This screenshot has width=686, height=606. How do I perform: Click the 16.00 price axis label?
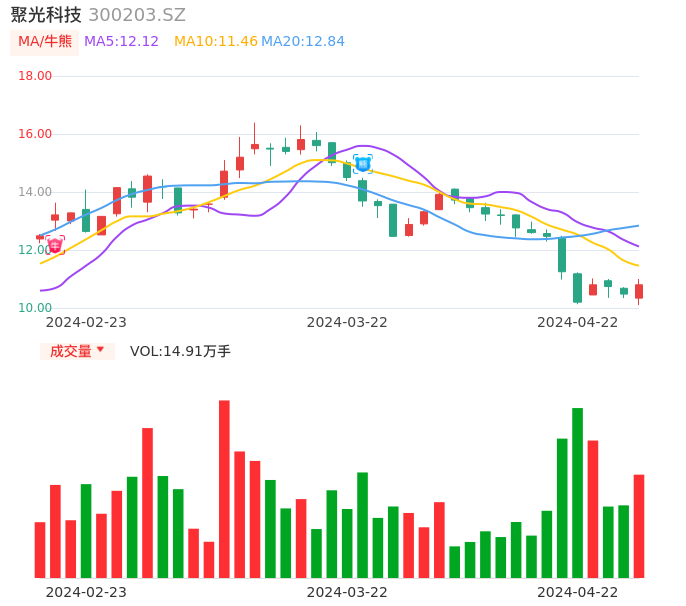[35, 134]
